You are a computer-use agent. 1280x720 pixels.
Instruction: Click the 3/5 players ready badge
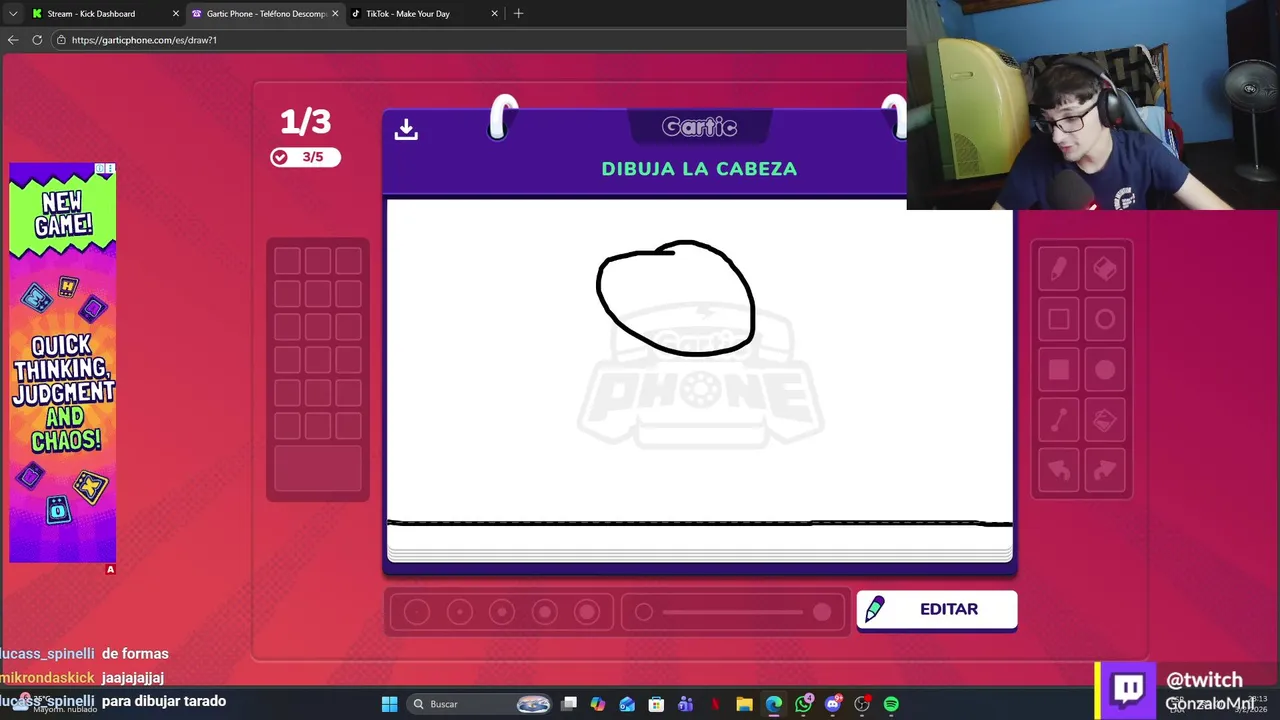point(305,157)
